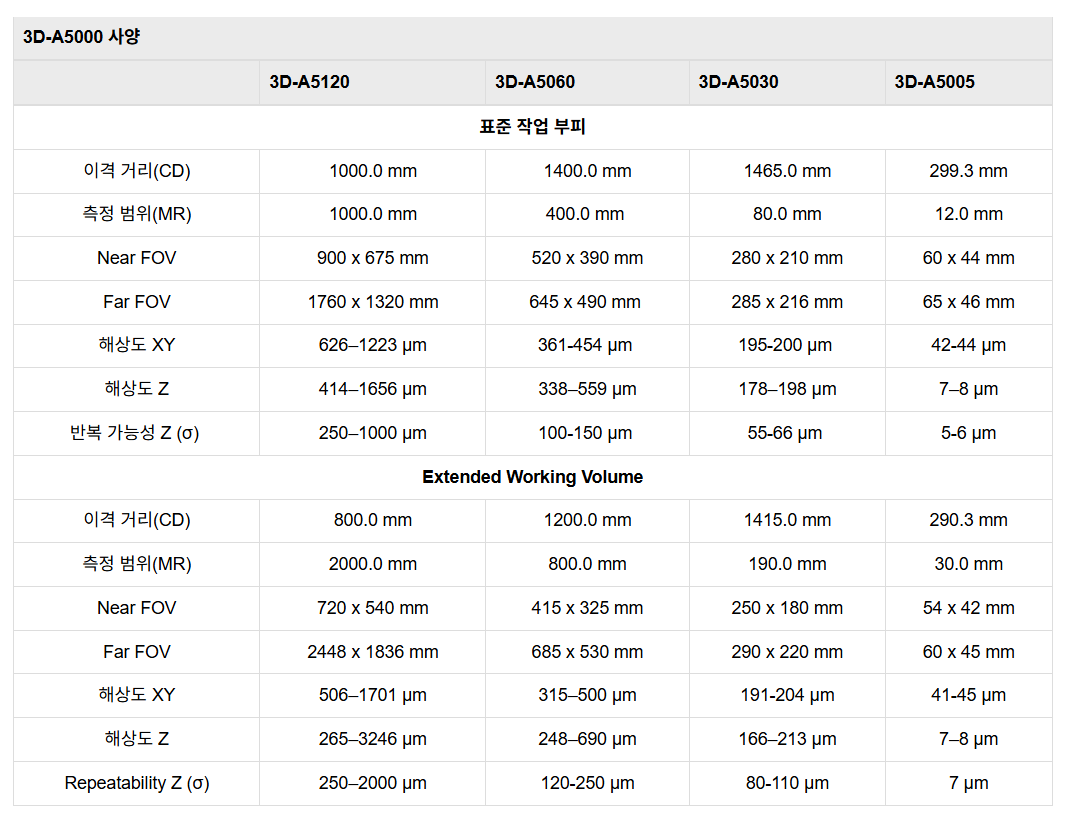Click the 3D-A5030 column header

tap(738, 82)
